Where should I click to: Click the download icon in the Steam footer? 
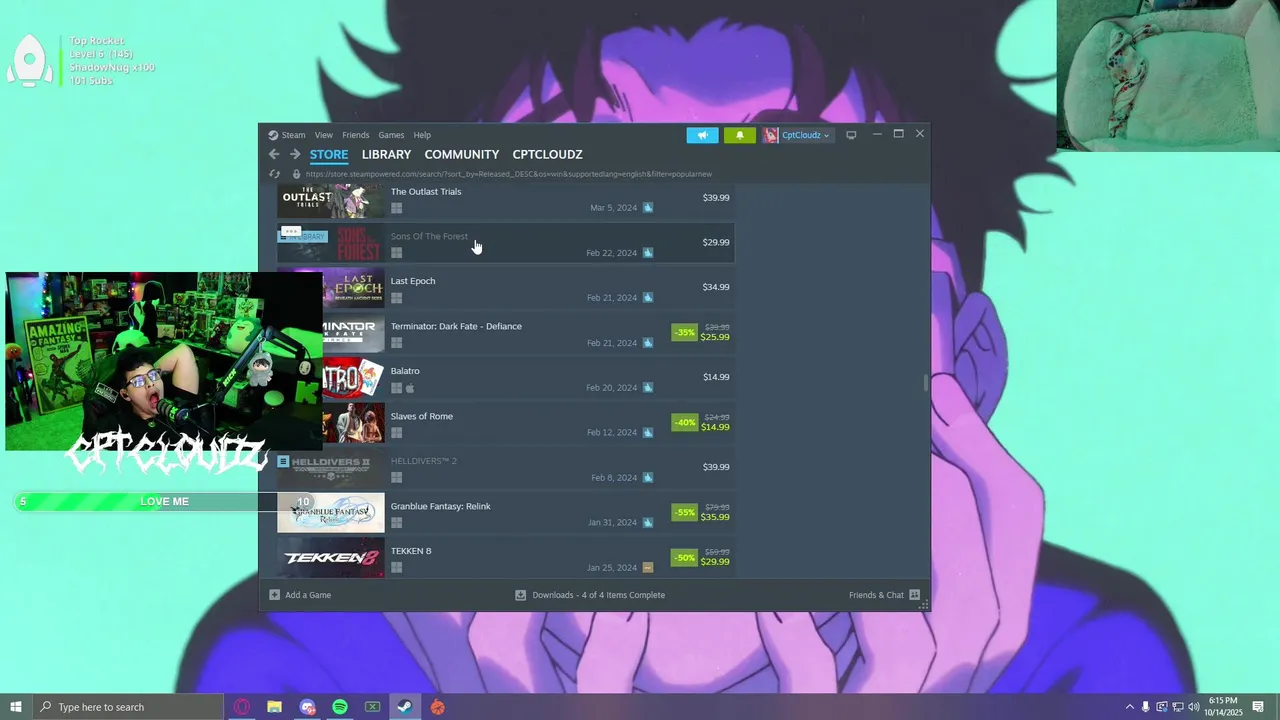click(520, 595)
